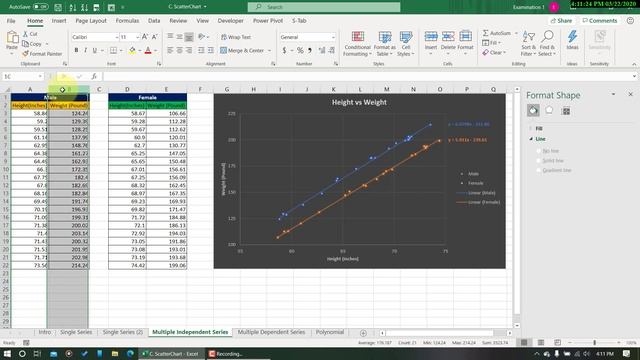Click the Borders icon
Screen dimensions: 640x360
pos(113,50)
